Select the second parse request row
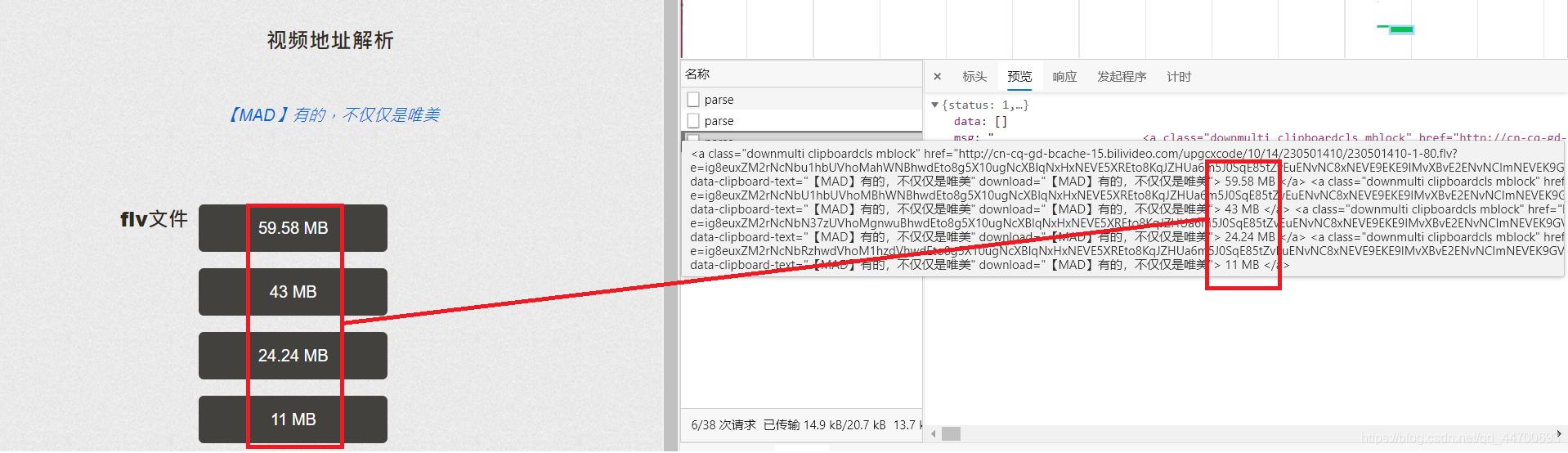This screenshot has height=453, width=1568. 802,121
